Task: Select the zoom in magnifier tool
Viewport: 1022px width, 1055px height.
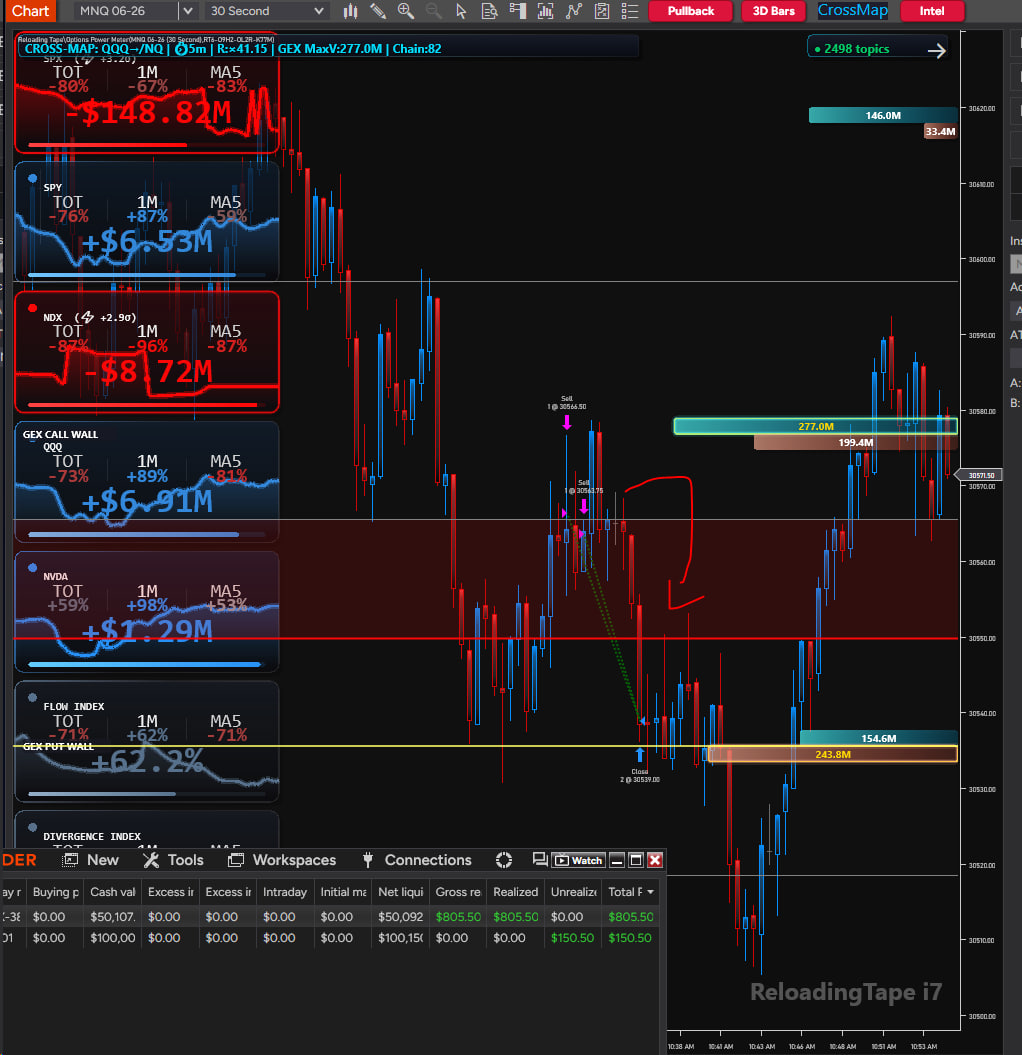Action: (406, 11)
